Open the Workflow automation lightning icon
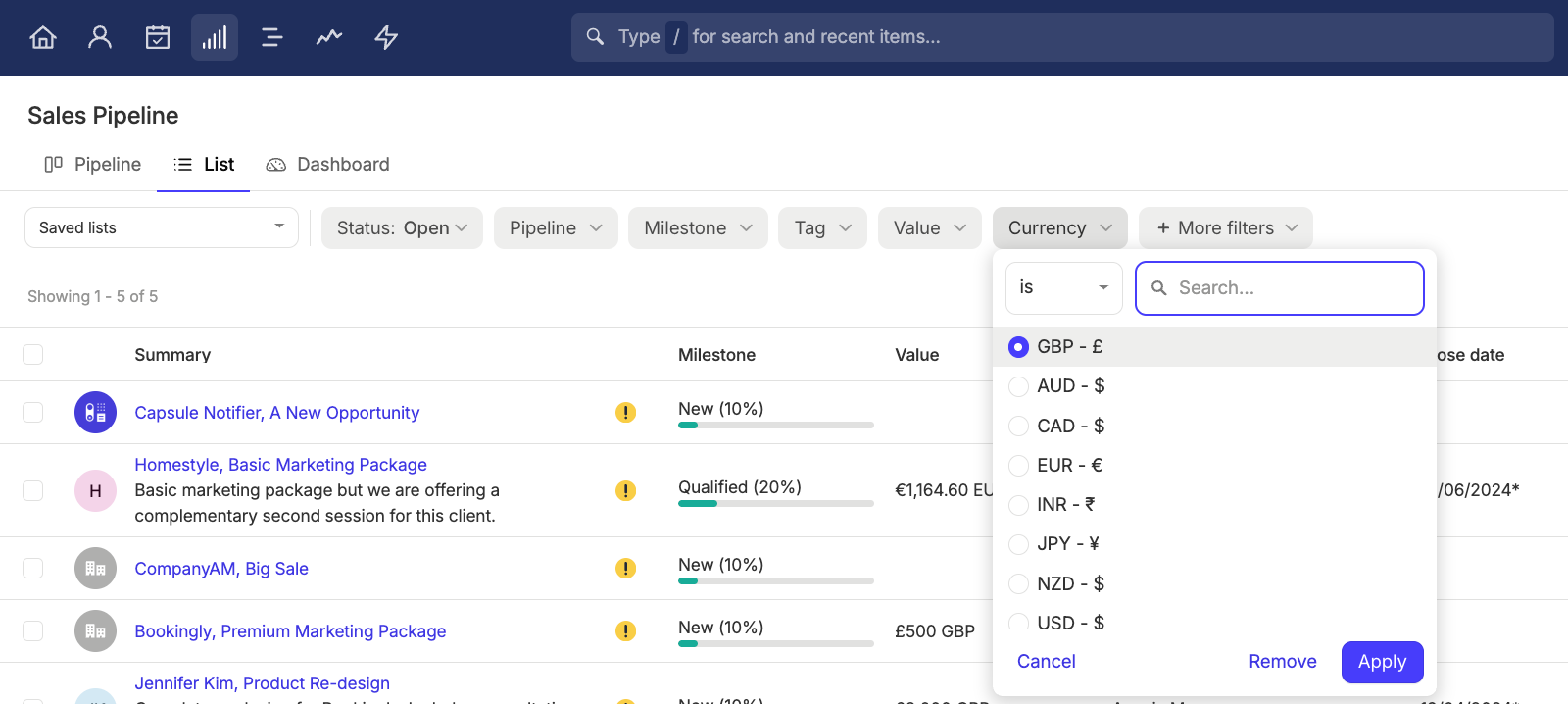 [x=386, y=37]
